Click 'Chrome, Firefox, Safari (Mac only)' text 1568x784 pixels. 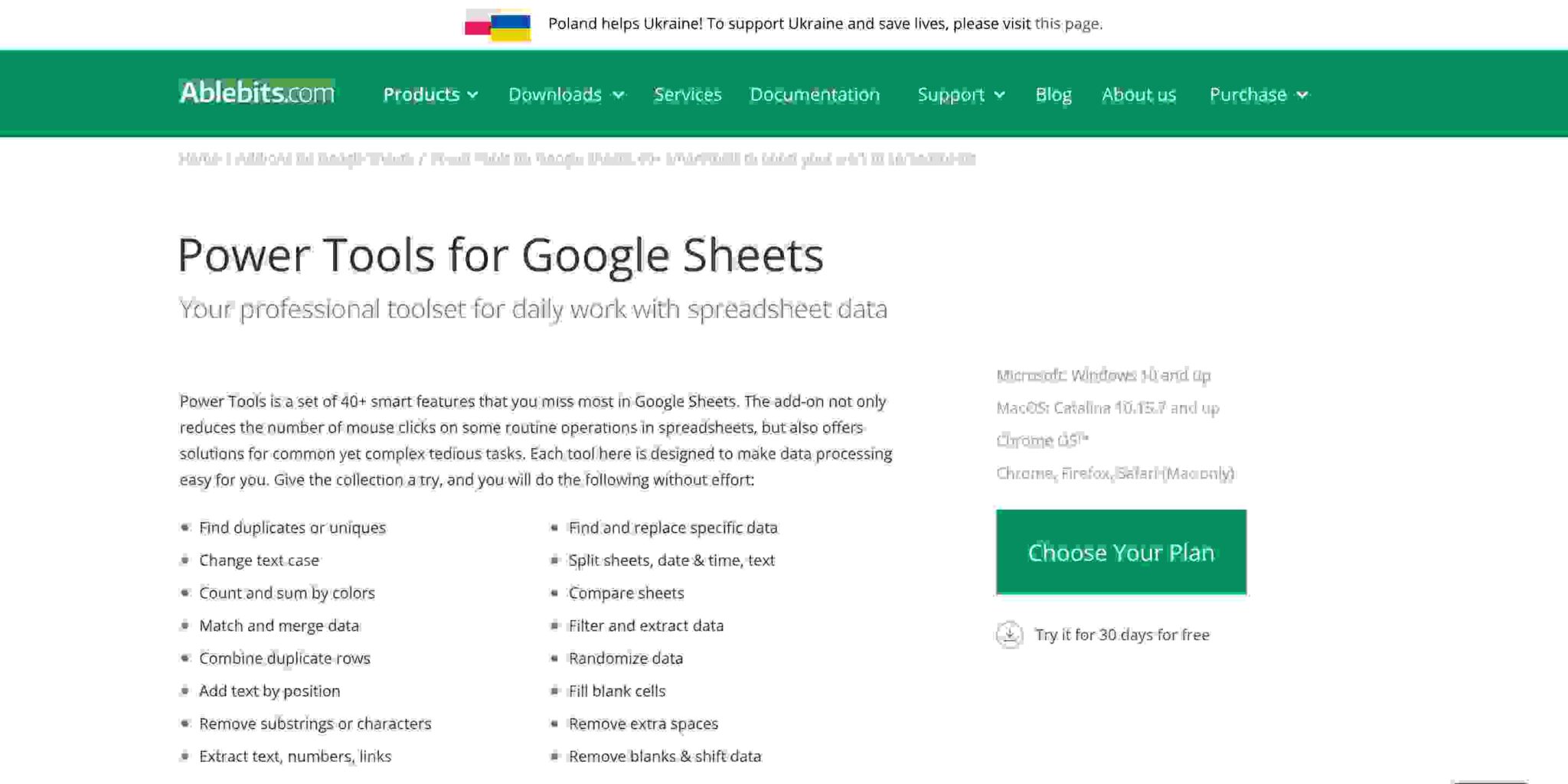(x=1116, y=473)
